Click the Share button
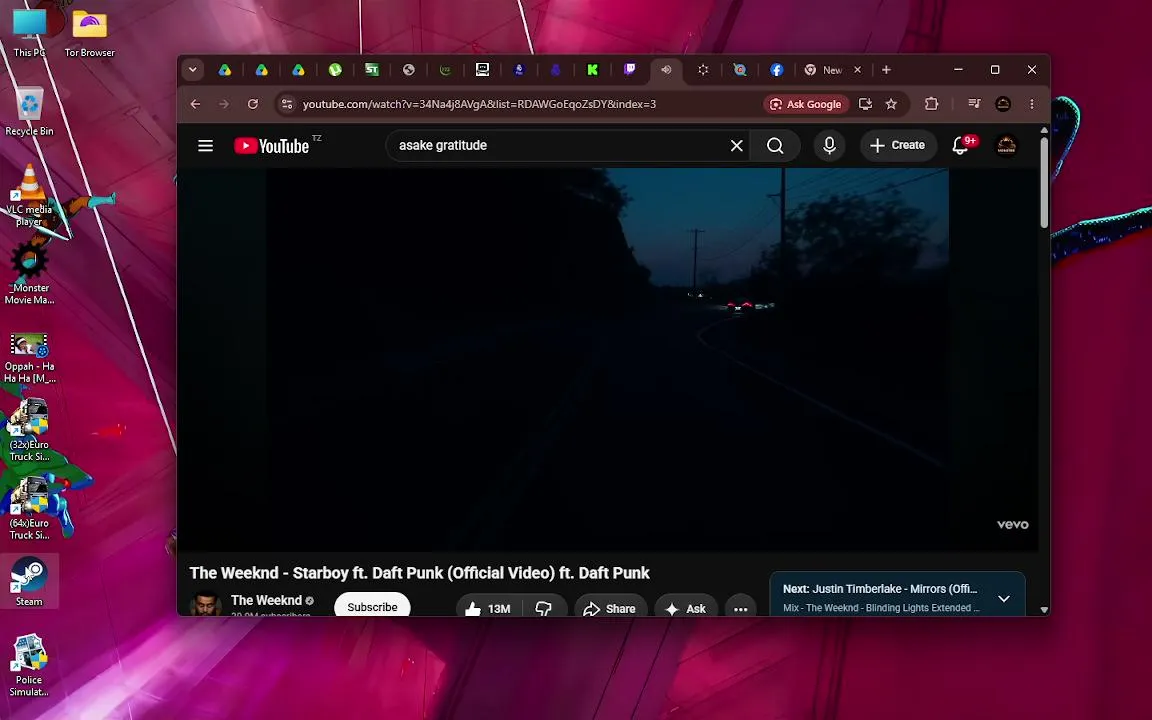This screenshot has width=1152, height=720. 611,608
